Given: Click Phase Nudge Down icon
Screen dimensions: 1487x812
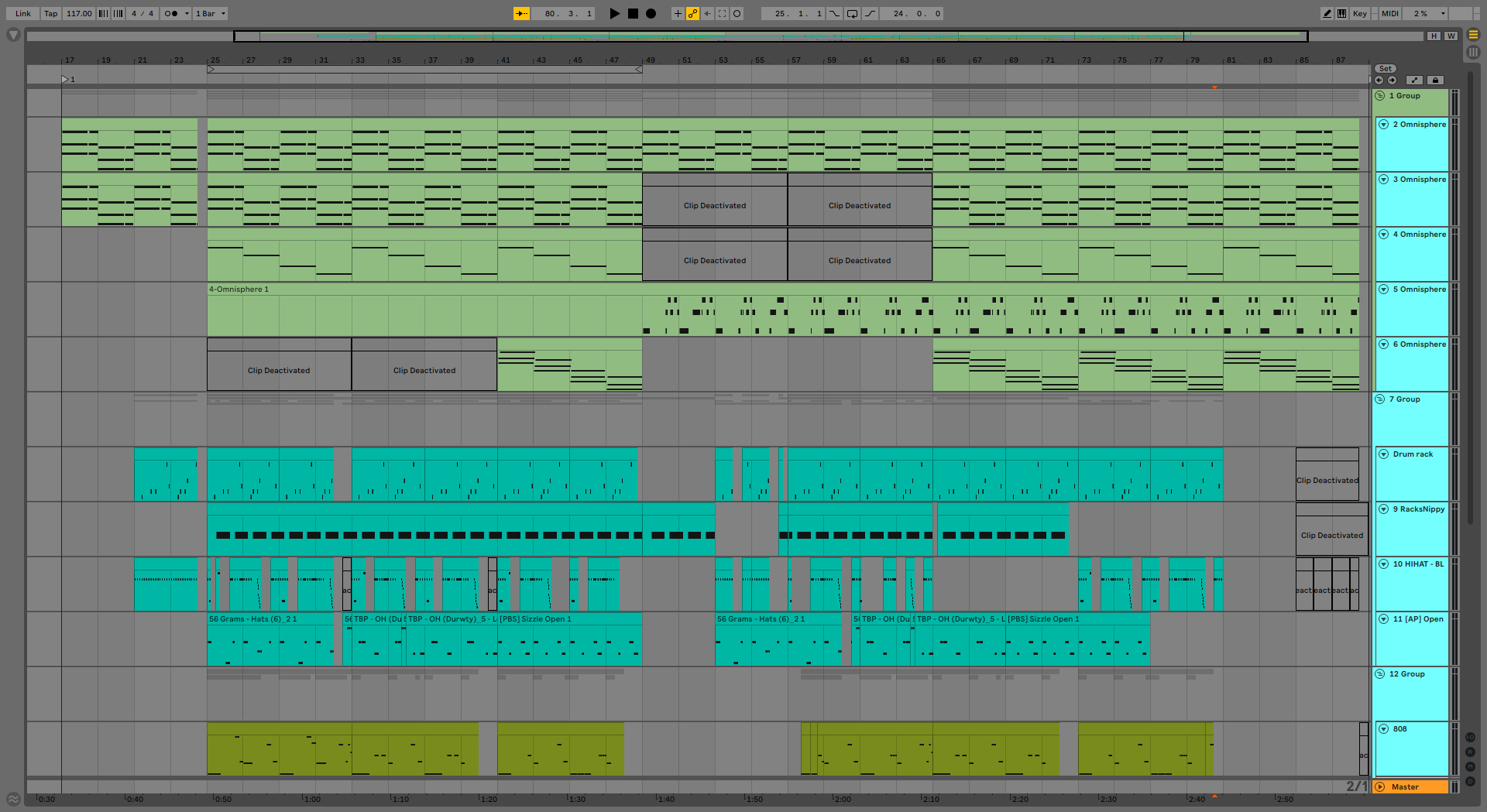Looking at the screenshot, I should pyautogui.click(x=103, y=13).
